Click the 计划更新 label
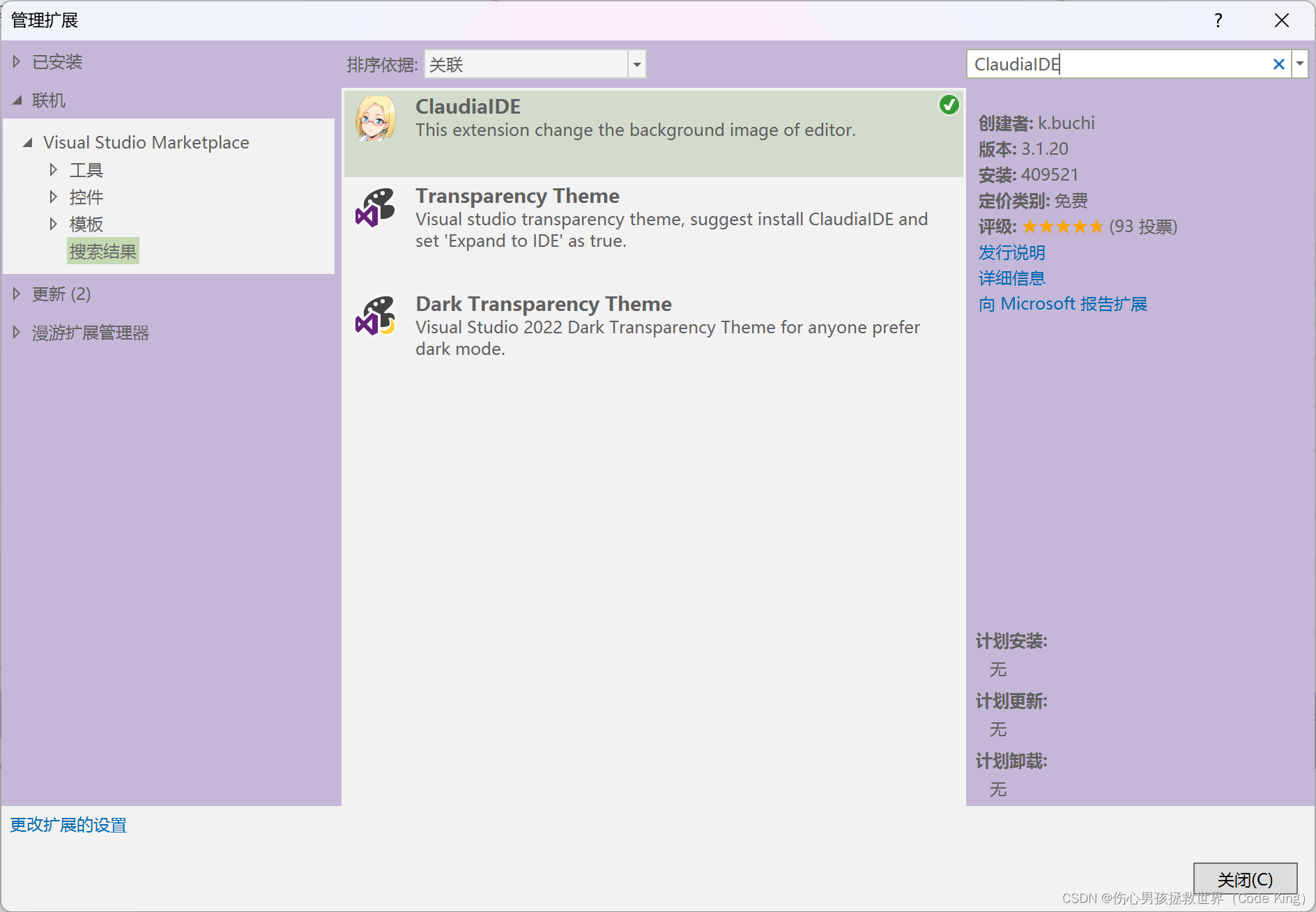Viewport: 1316px width, 912px height. [1011, 701]
